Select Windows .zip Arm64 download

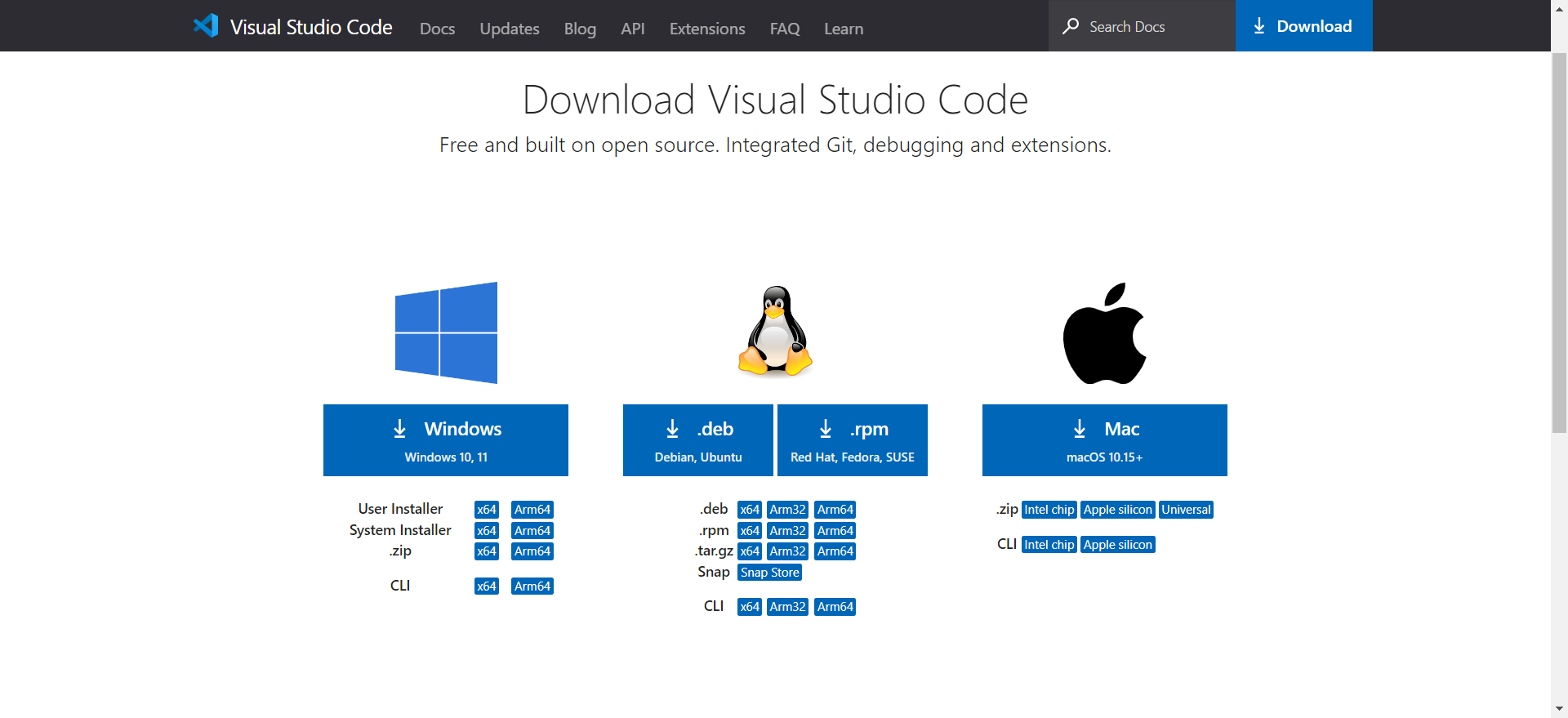532,551
